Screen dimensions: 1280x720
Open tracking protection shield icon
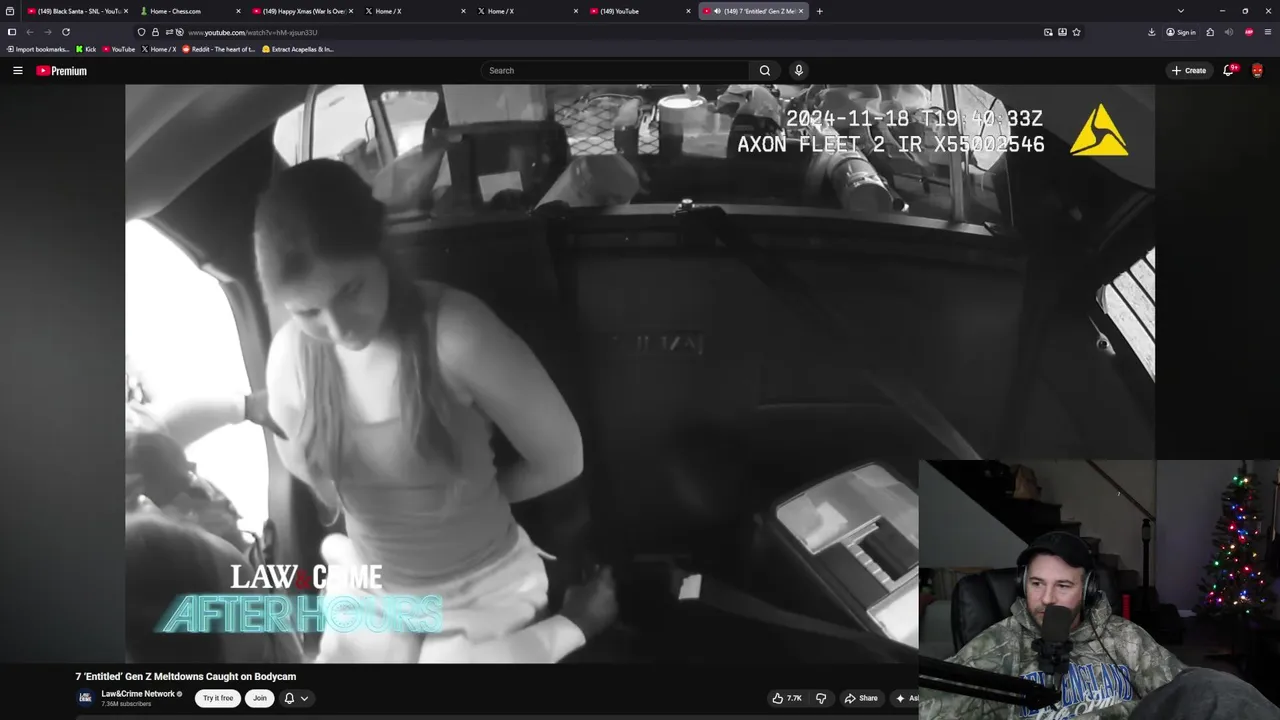(141, 32)
